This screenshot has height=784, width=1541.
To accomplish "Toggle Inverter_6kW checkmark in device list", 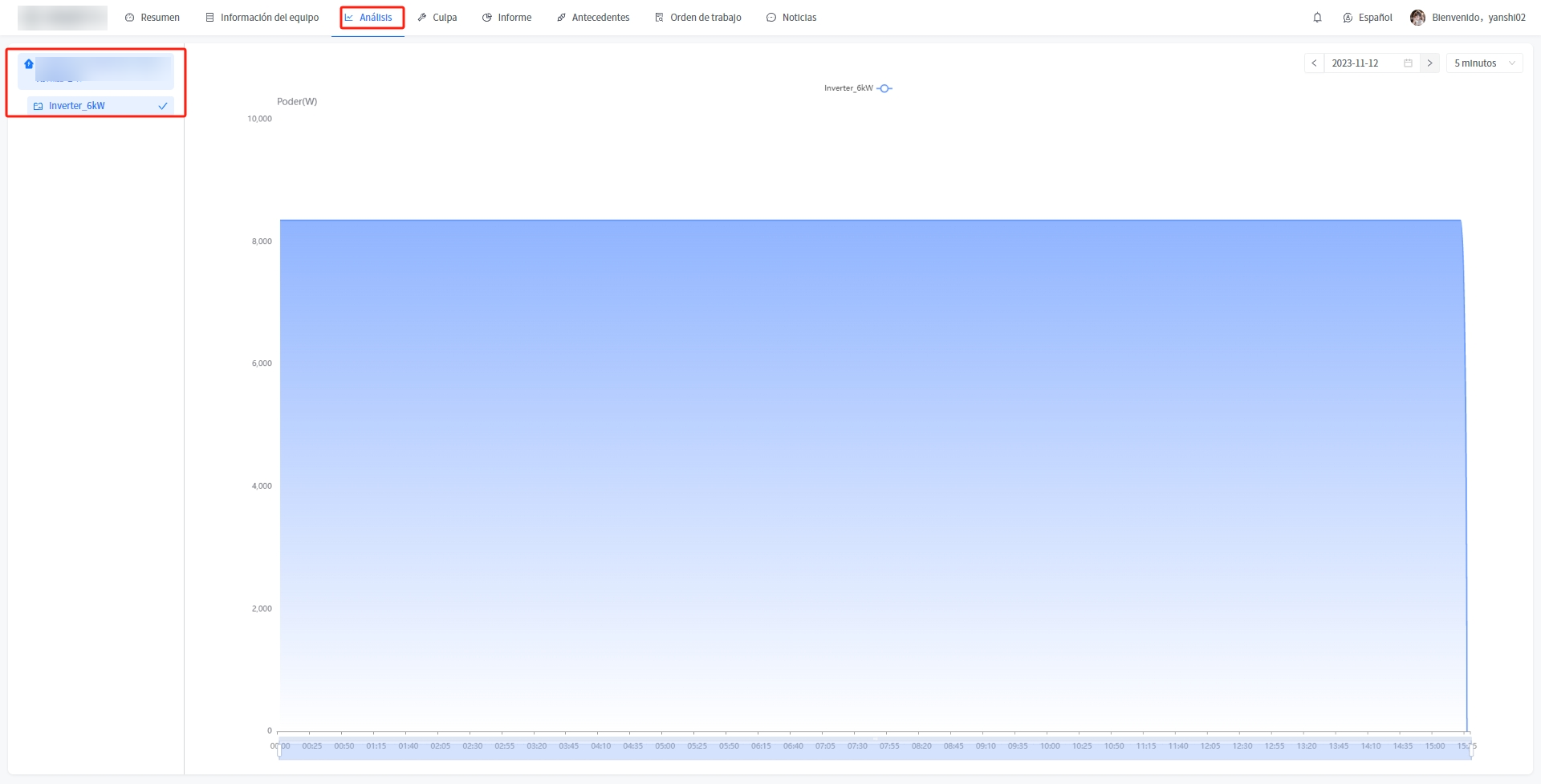I will pyautogui.click(x=163, y=106).
